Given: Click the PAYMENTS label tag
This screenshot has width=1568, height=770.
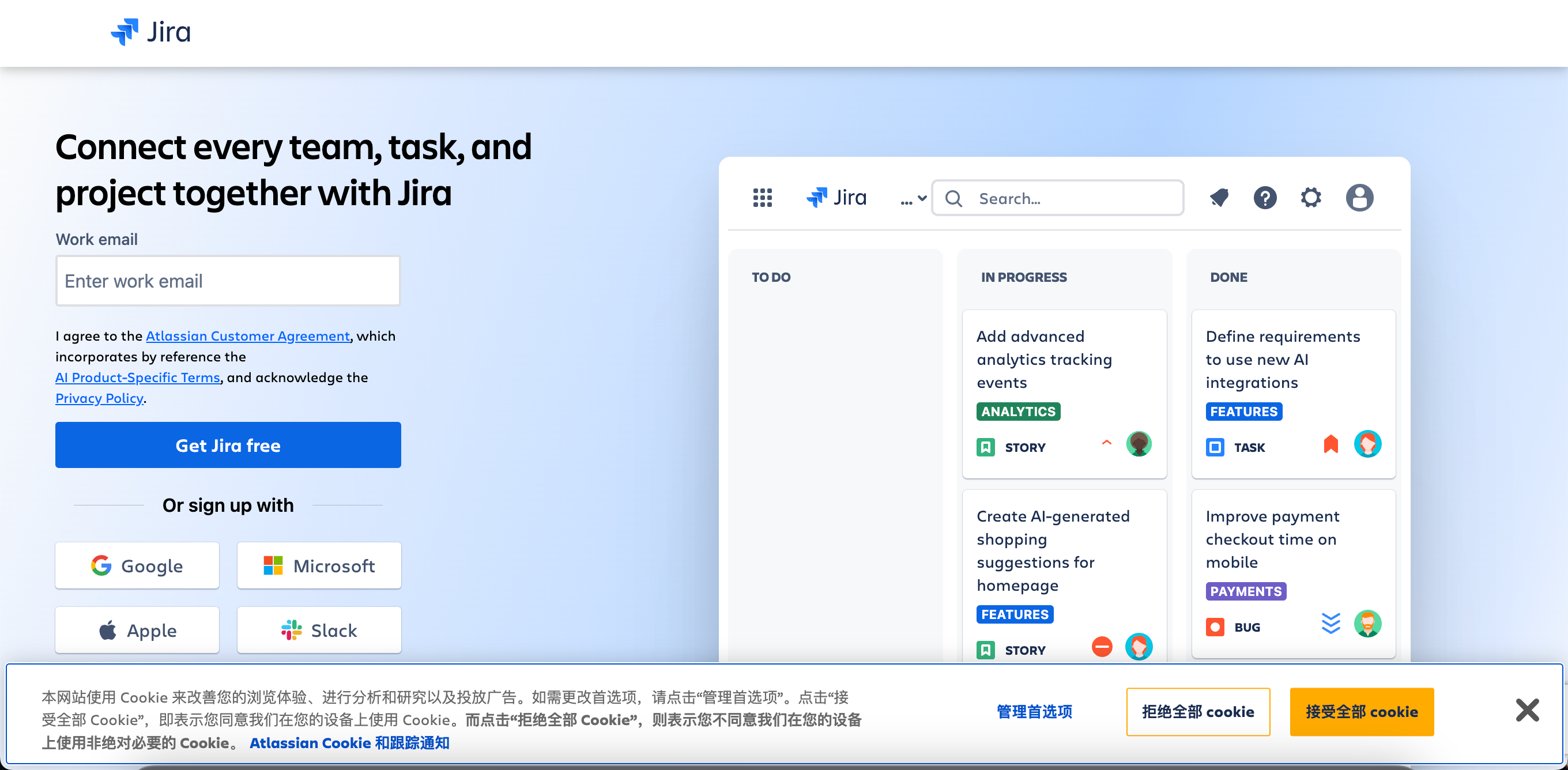Looking at the screenshot, I should tap(1245, 591).
